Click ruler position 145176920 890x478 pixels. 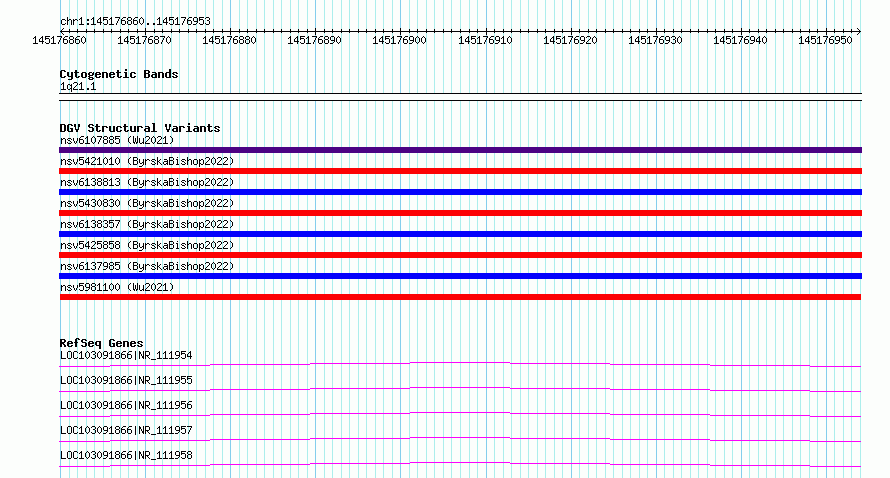[x=570, y=40]
